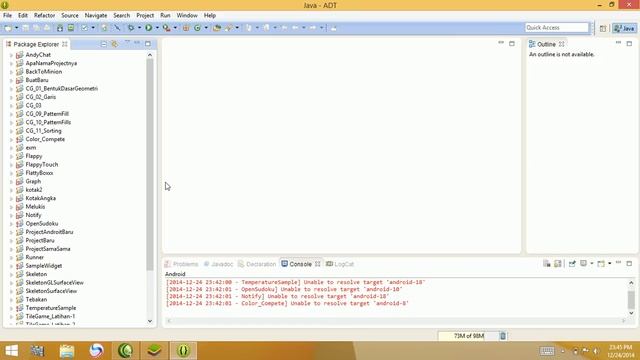Select the Java perspective button
Image resolution: width=640 pixels, height=360 pixels.
[624, 28]
